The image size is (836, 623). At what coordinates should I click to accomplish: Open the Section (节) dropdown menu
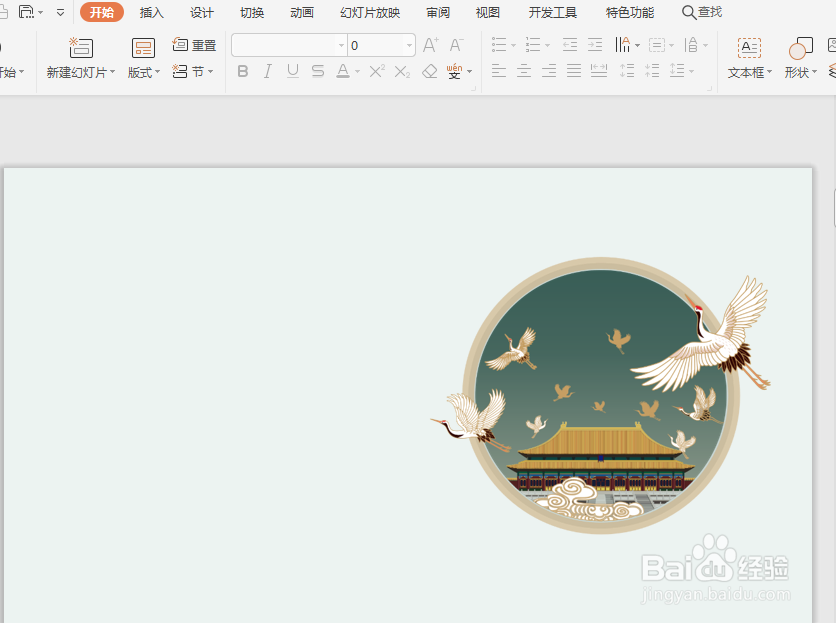tap(195, 71)
